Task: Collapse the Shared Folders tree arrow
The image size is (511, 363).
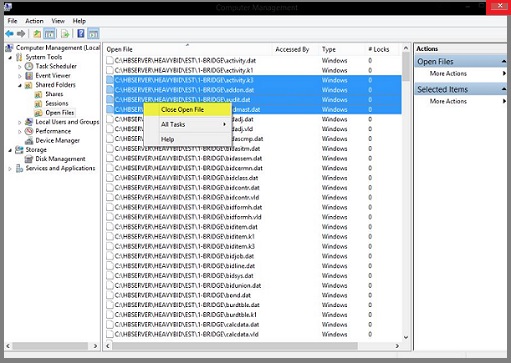Action: 20,85
